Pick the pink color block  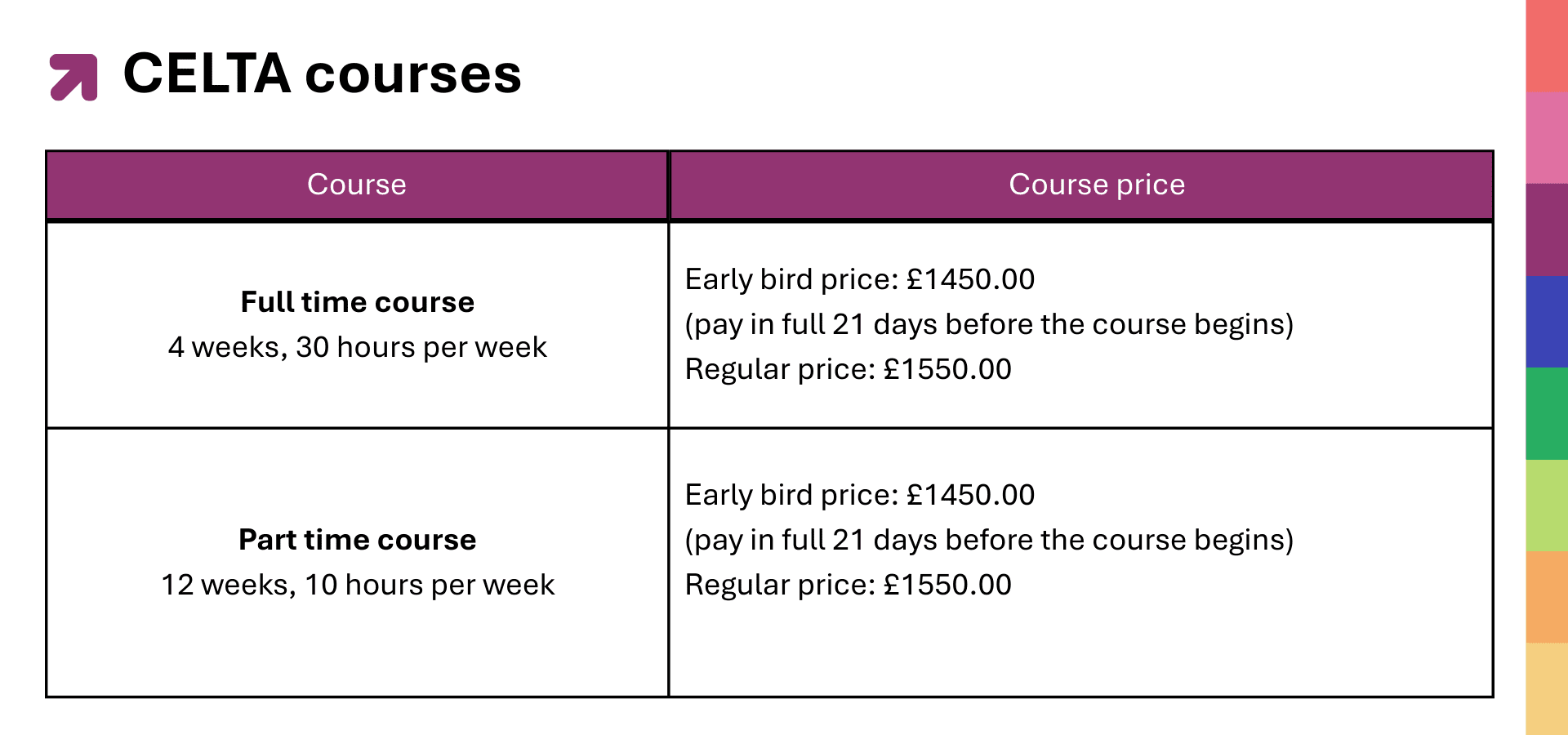(x=1547, y=137)
